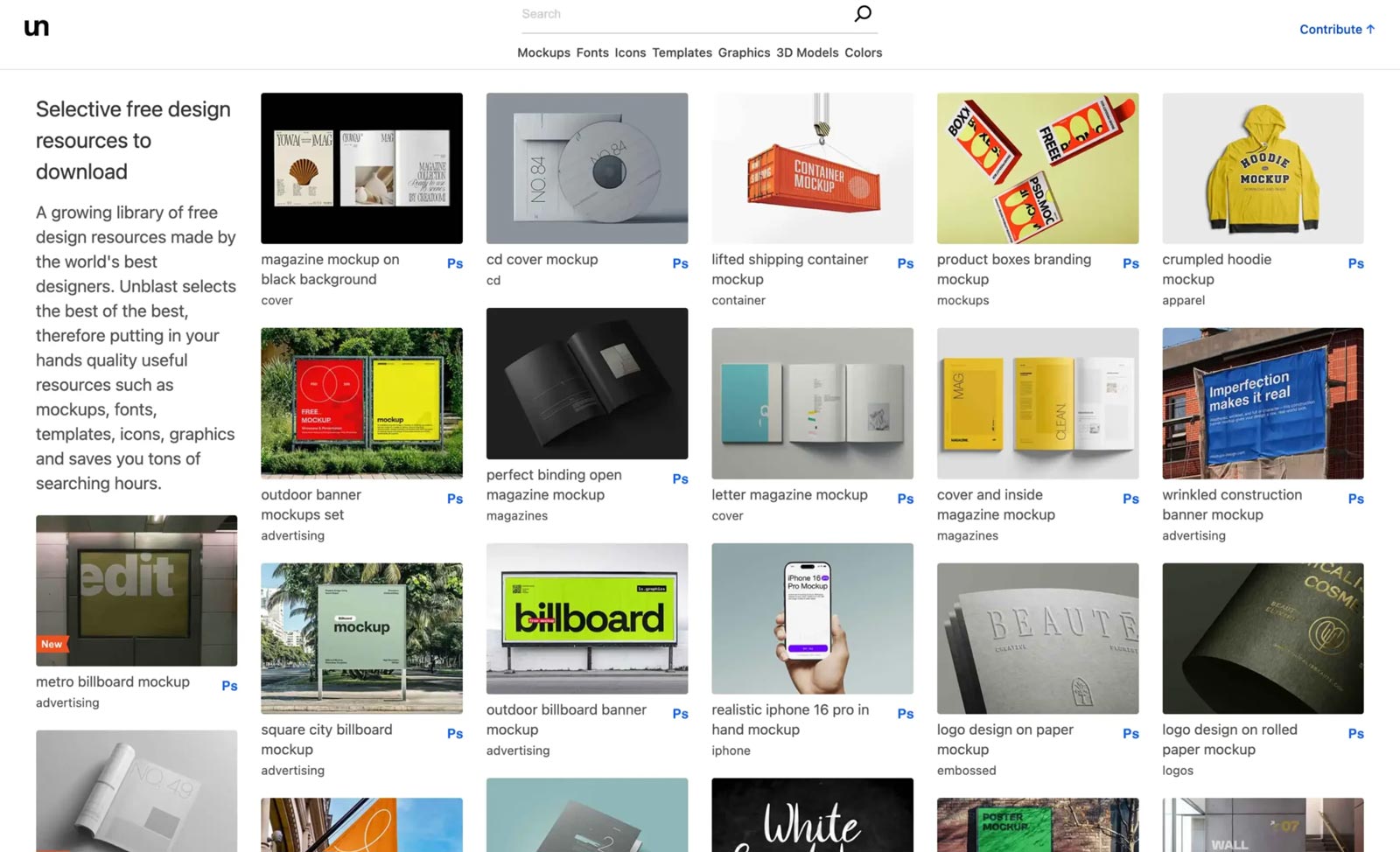This screenshot has width=1400, height=852.
Task: Open the orange shipping container mockup image
Action: point(812,168)
